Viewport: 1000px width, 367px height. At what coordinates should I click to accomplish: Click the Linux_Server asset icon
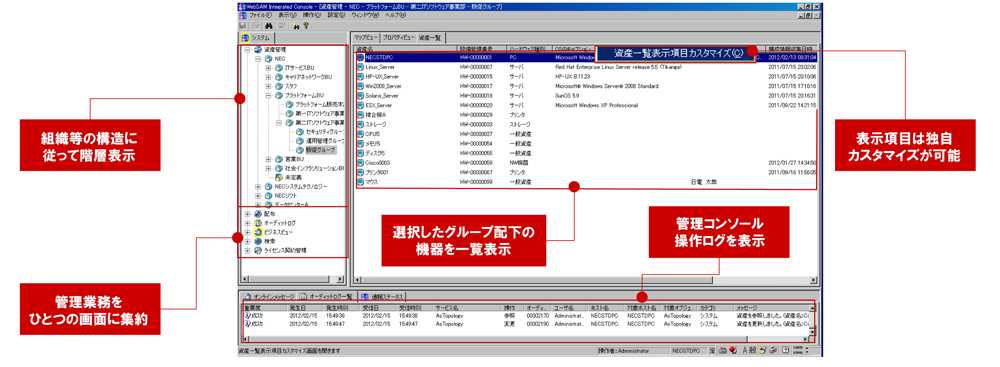coord(360,67)
